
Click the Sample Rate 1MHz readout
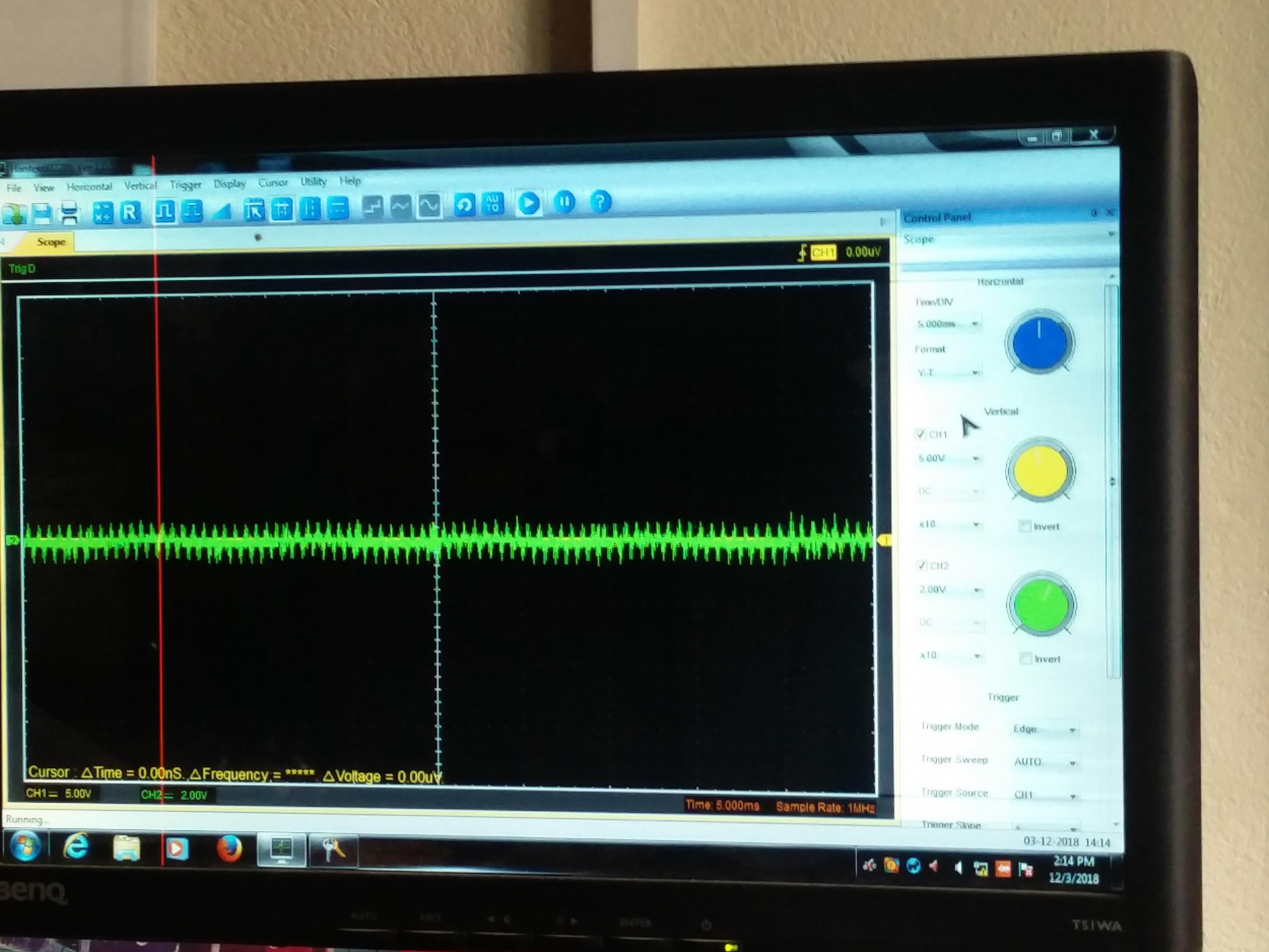coord(825,808)
